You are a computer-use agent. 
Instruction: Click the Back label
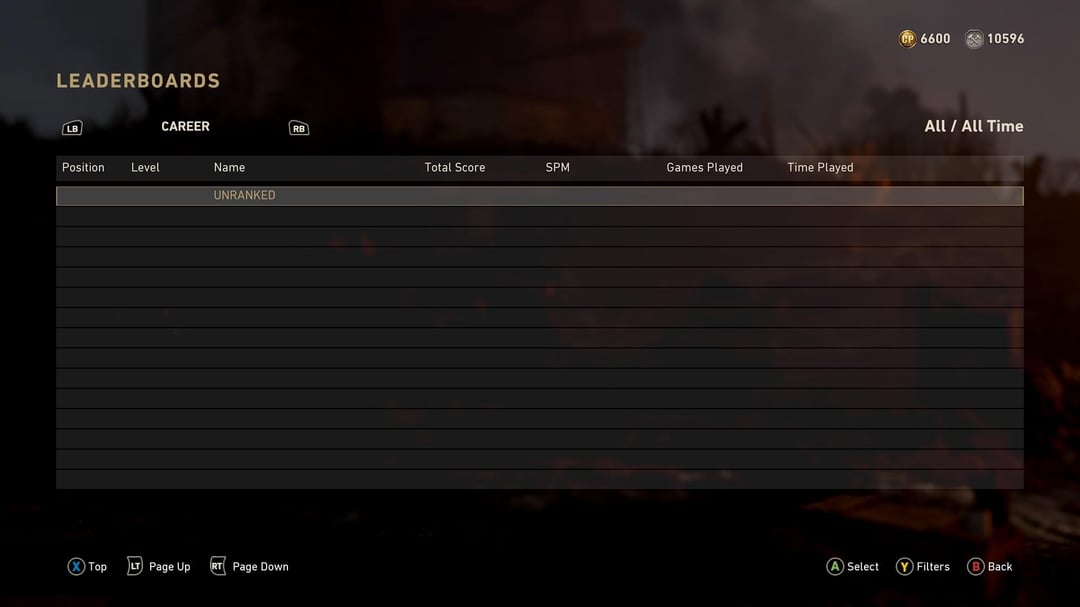(1000, 566)
